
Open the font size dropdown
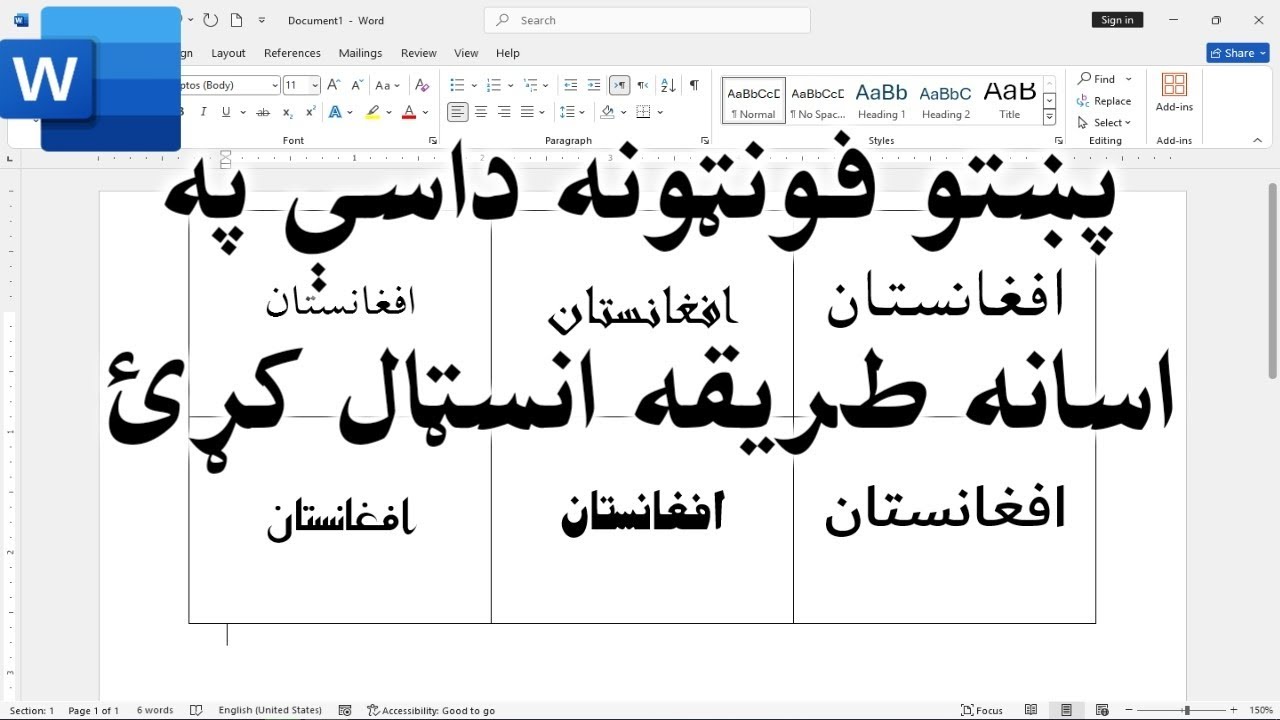(x=315, y=85)
